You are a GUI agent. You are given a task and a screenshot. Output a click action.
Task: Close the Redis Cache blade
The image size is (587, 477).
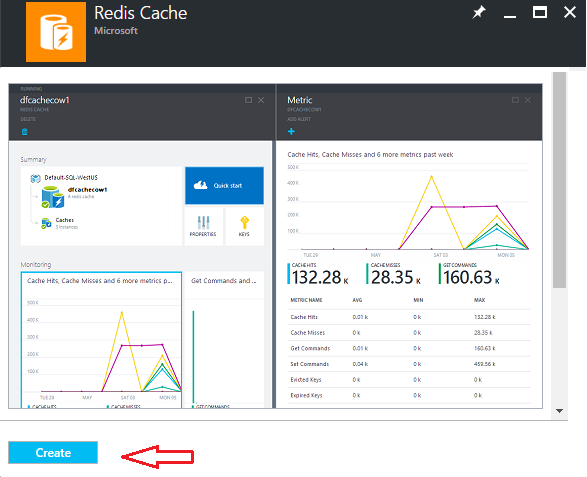[570, 12]
